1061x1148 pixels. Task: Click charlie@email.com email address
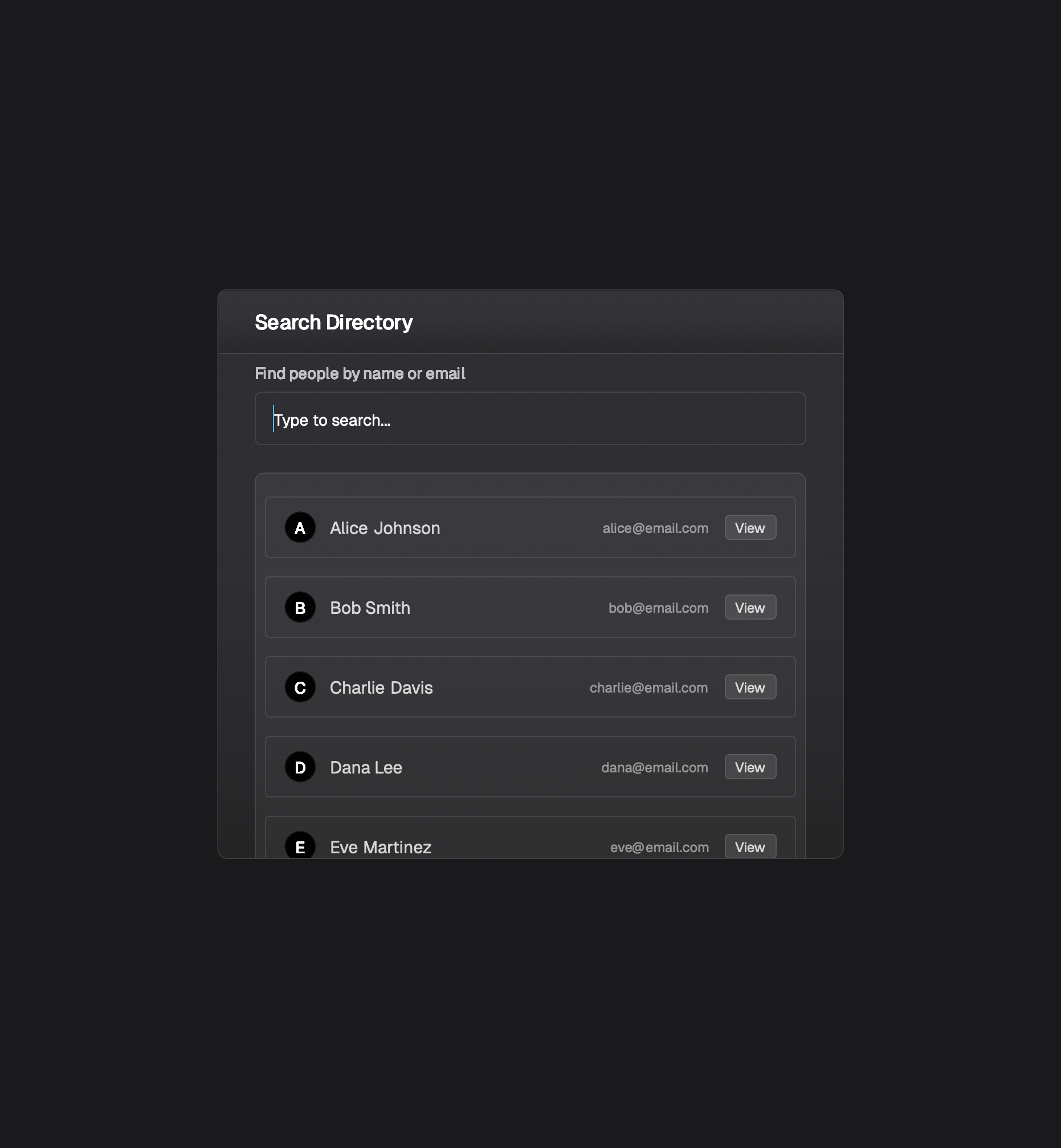pos(648,687)
